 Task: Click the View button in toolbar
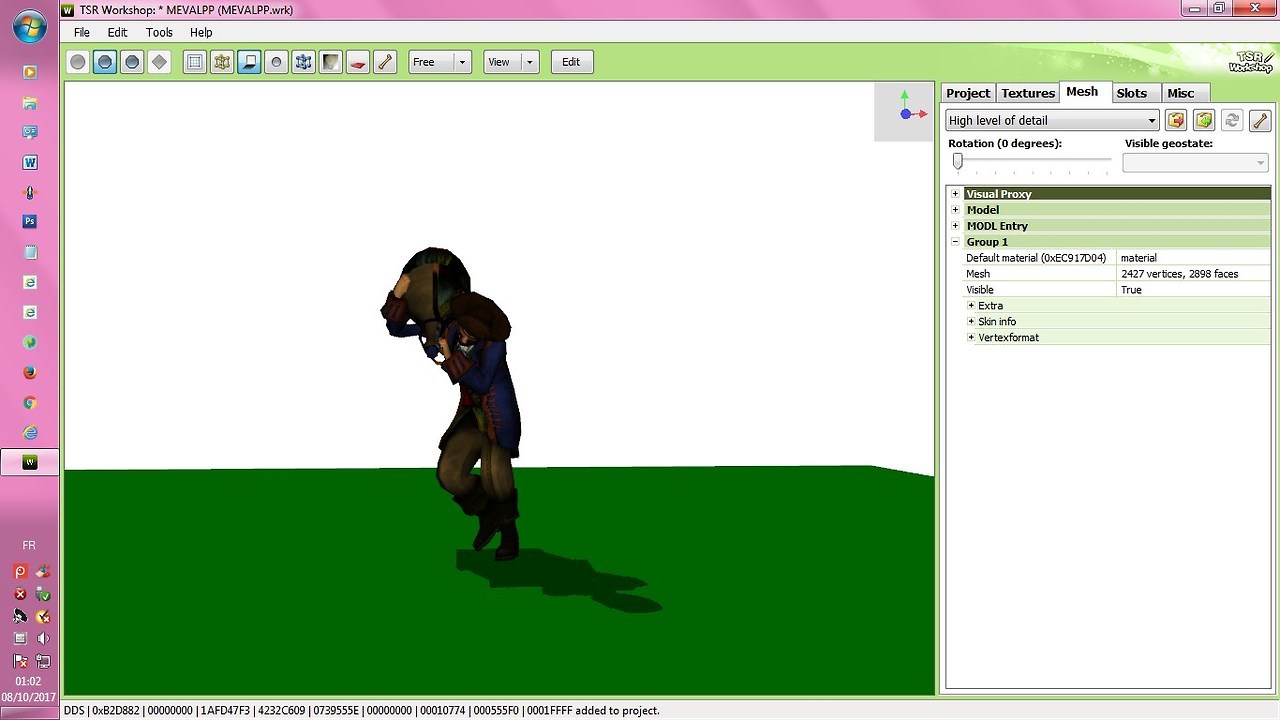point(499,62)
